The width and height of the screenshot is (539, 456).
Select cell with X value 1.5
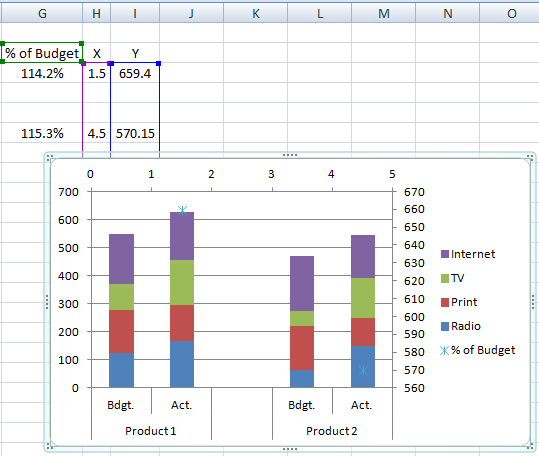pyautogui.click(x=97, y=73)
